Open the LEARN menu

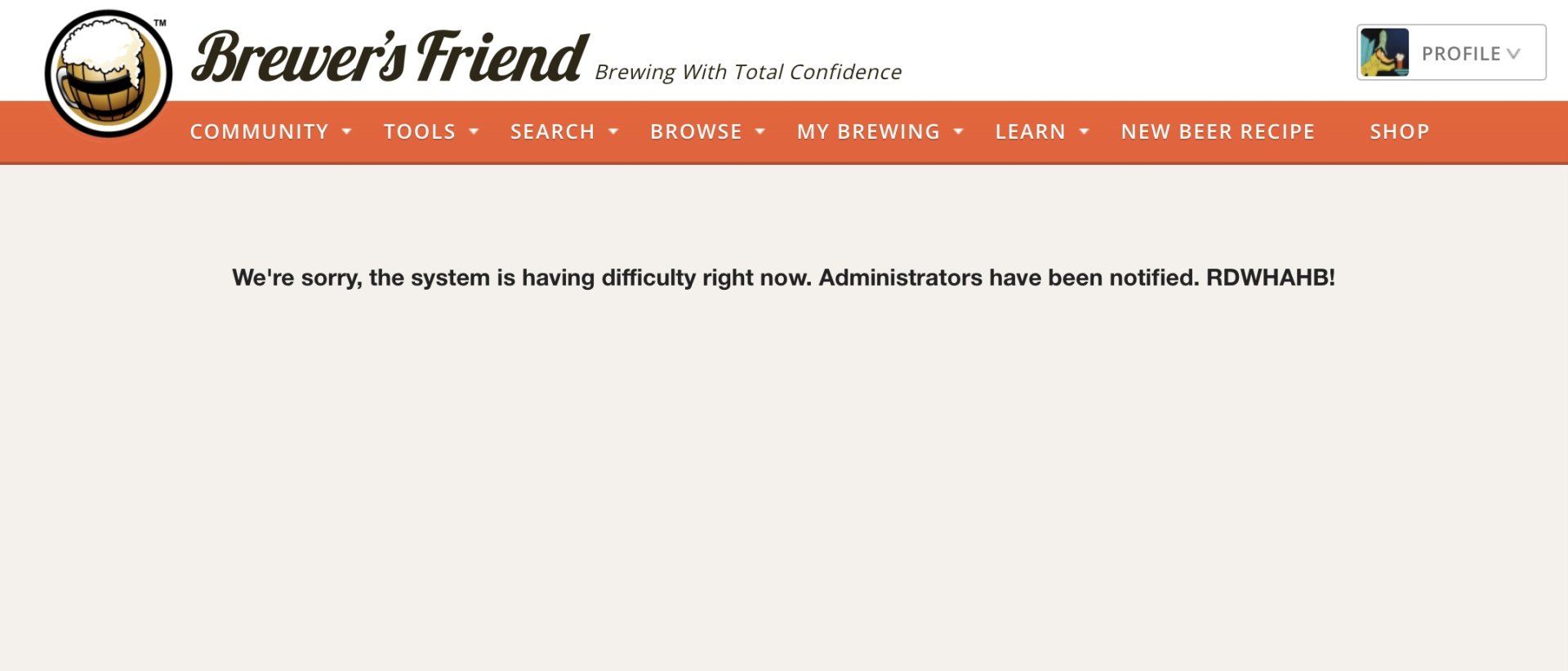1030,131
